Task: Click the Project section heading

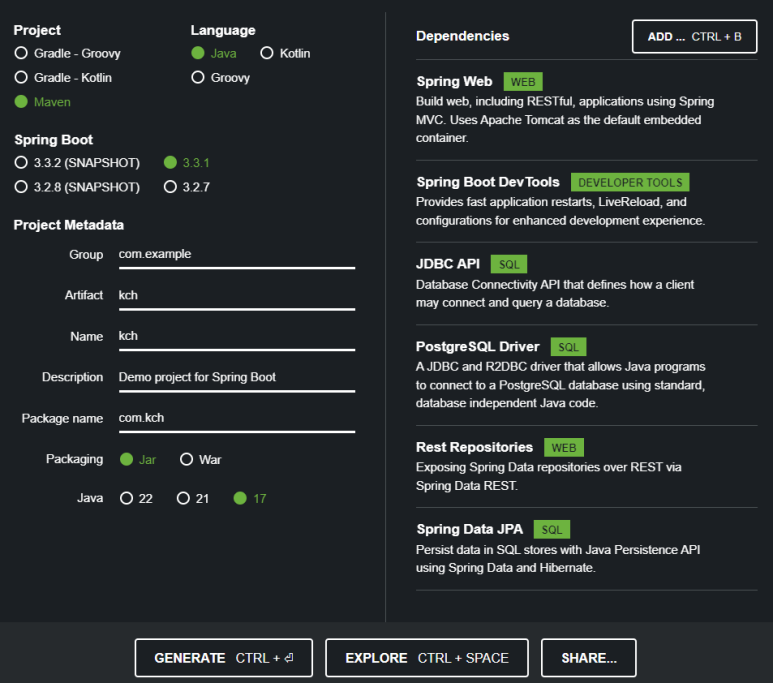Action: click(37, 30)
